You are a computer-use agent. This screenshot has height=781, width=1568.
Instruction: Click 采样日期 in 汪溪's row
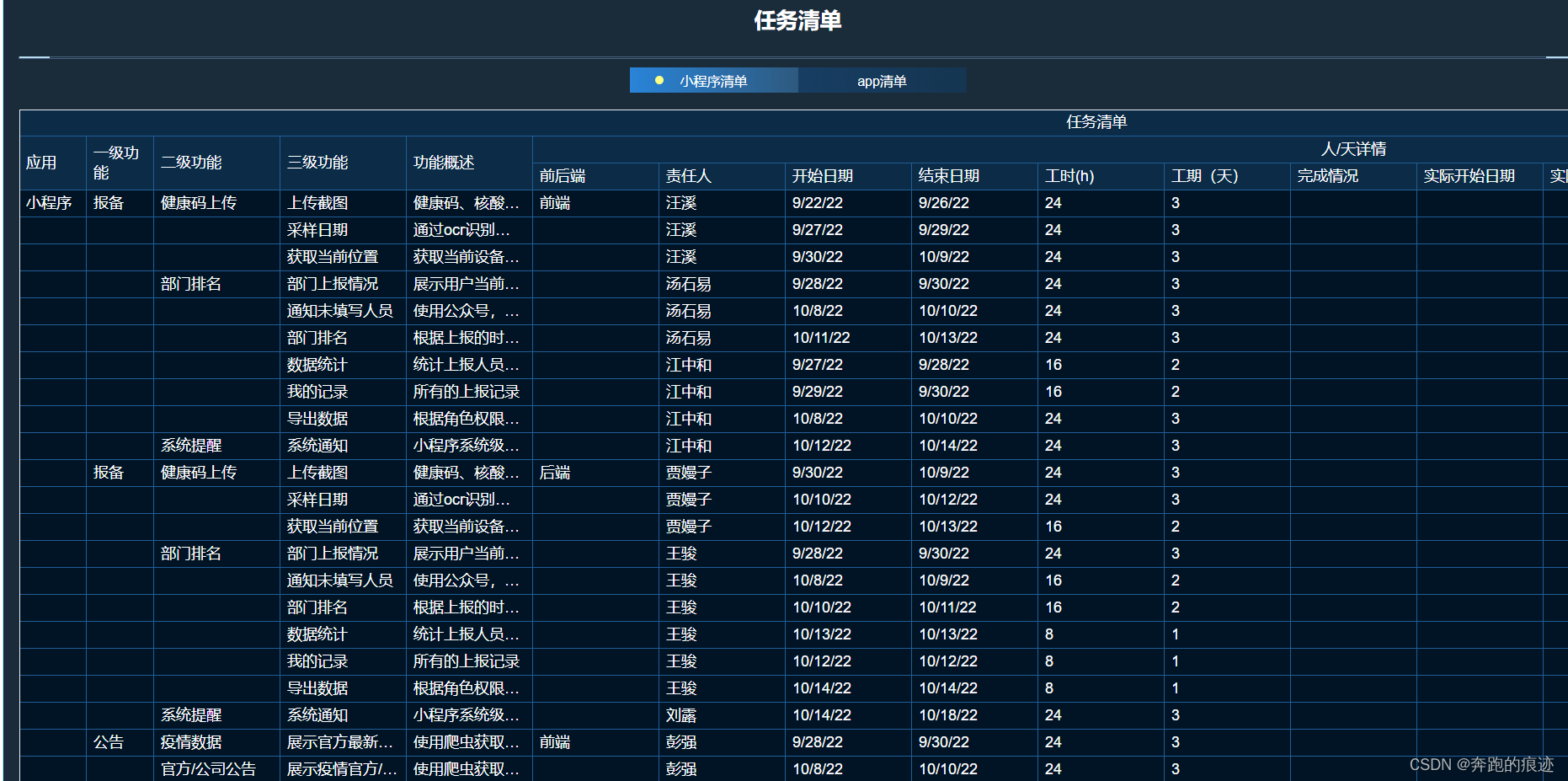tap(343, 230)
